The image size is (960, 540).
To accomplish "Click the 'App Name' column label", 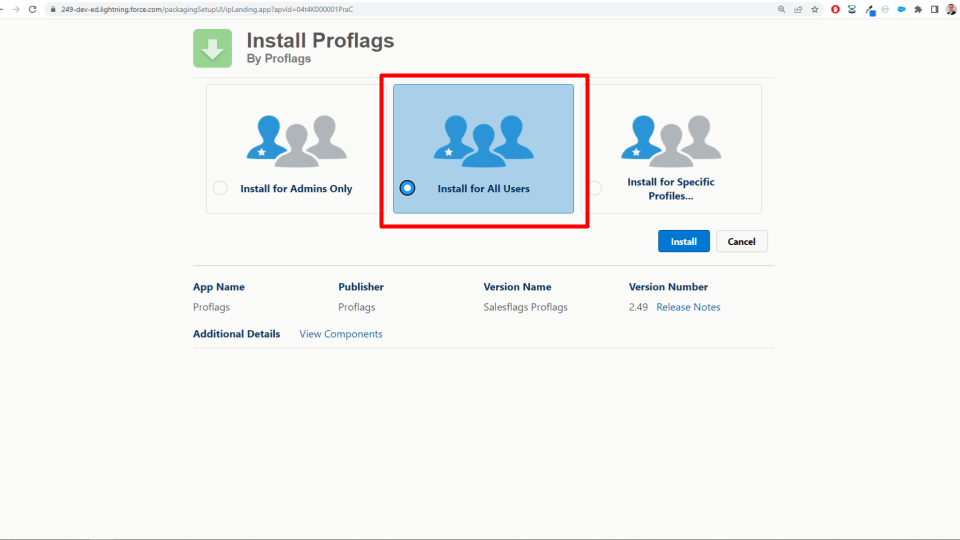I will pos(219,287).
